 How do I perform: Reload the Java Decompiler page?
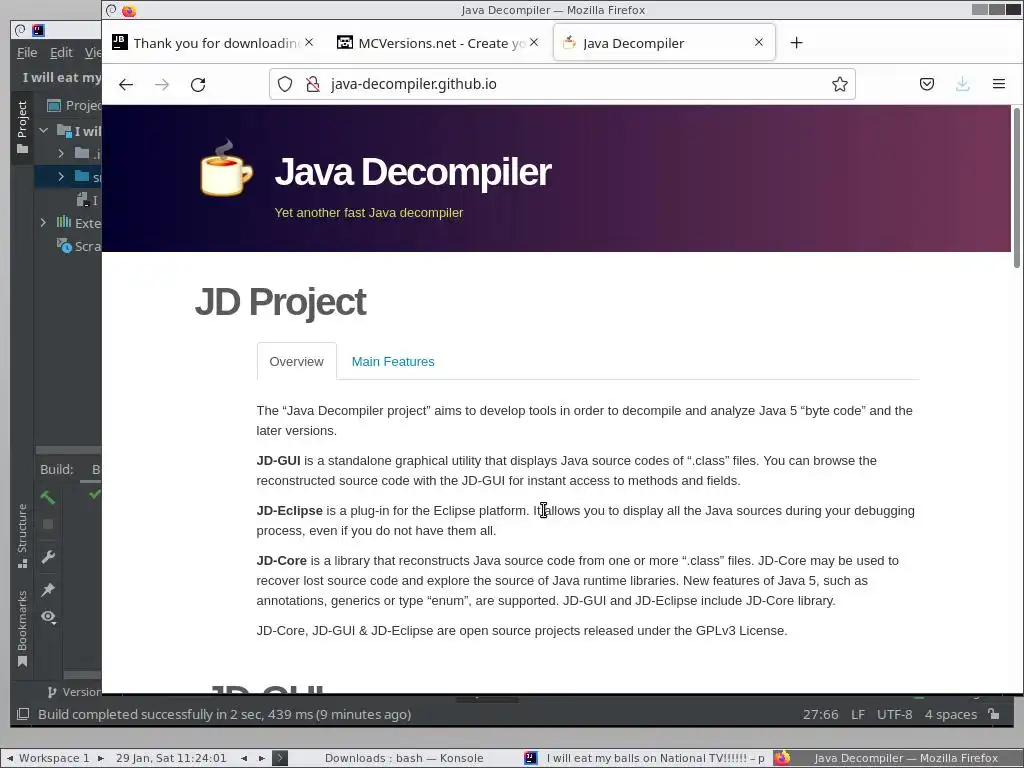click(198, 84)
